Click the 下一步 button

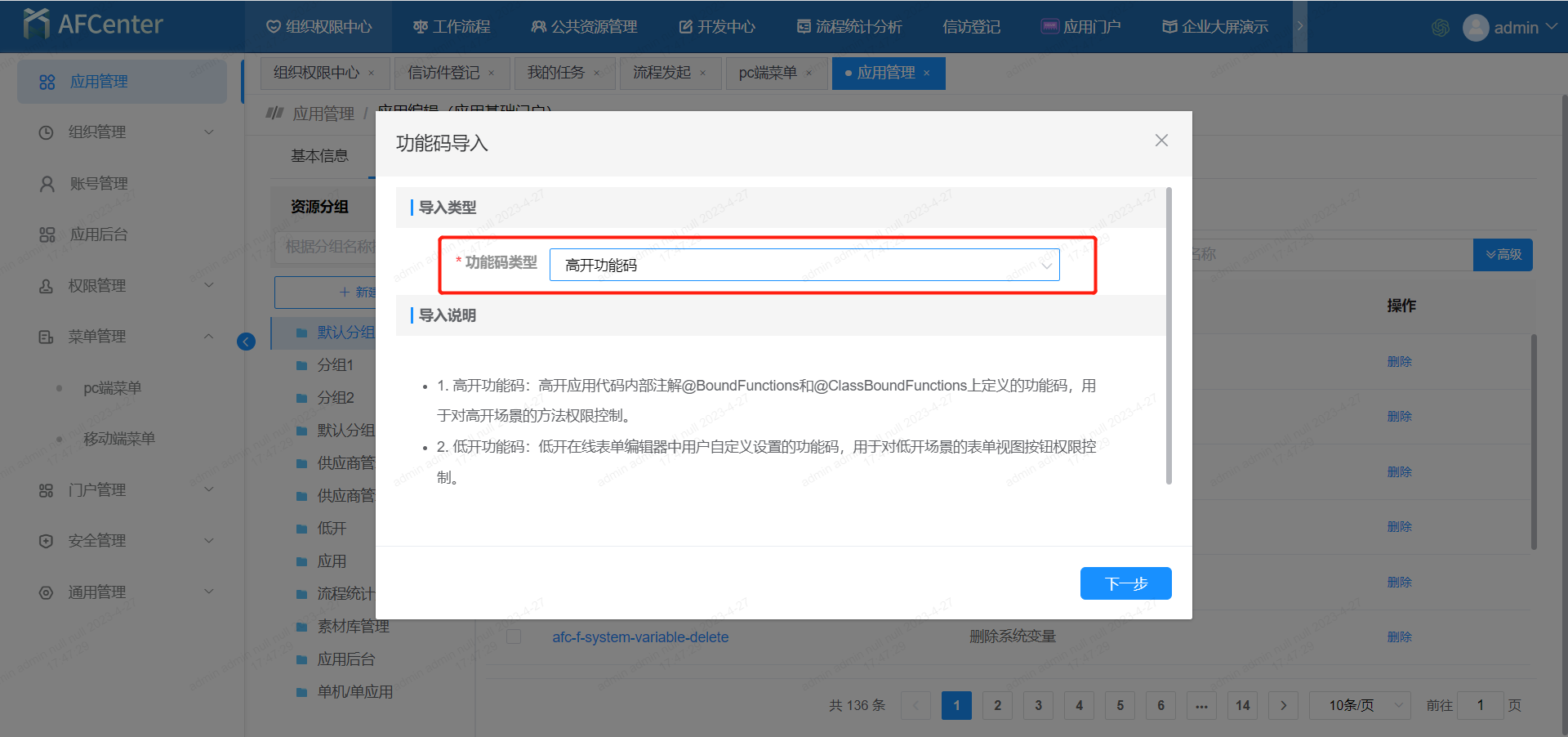click(1125, 583)
